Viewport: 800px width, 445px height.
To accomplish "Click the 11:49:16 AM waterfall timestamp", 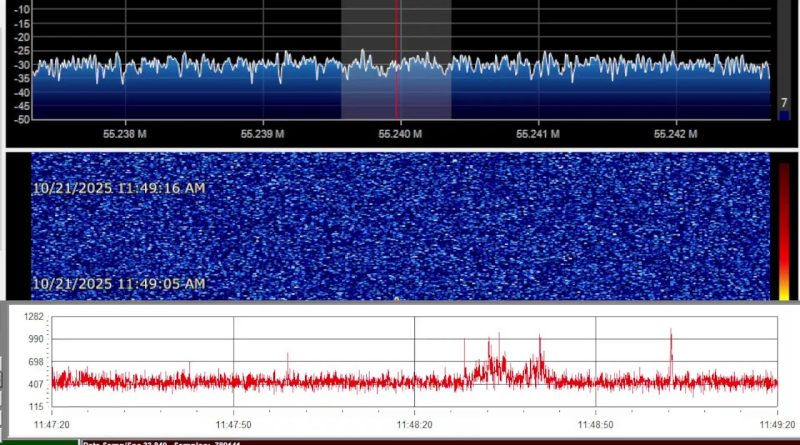I will pyautogui.click(x=119, y=188).
